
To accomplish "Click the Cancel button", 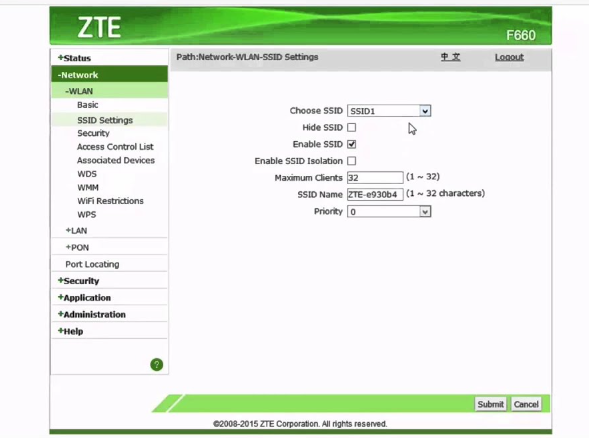I will (526, 404).
